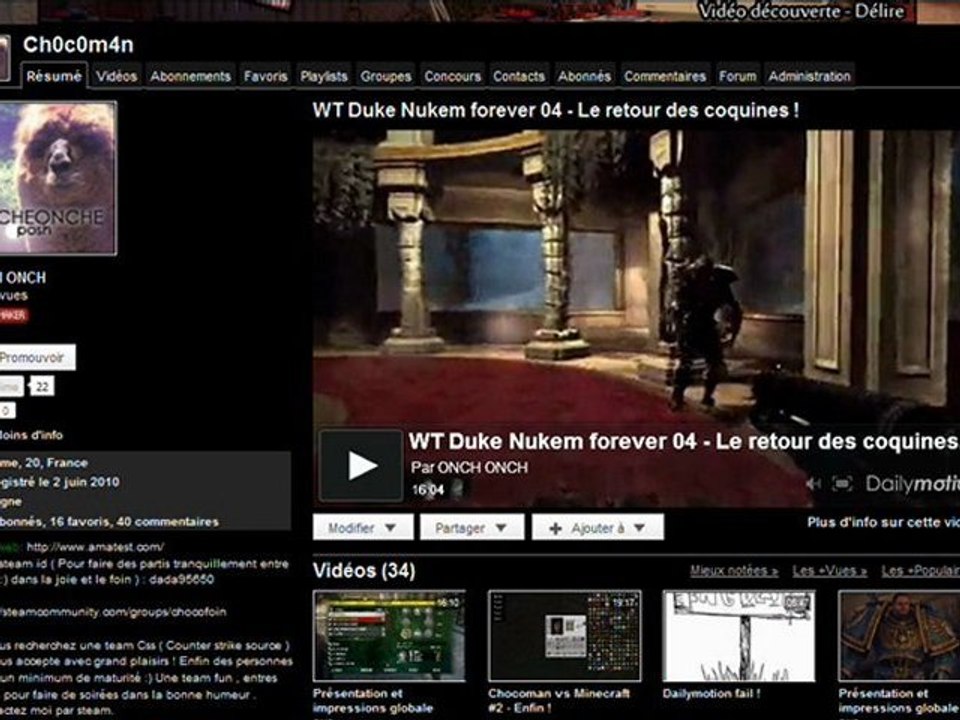
Task: Toggle fullscreen in the video player
Action: [842, 484]
